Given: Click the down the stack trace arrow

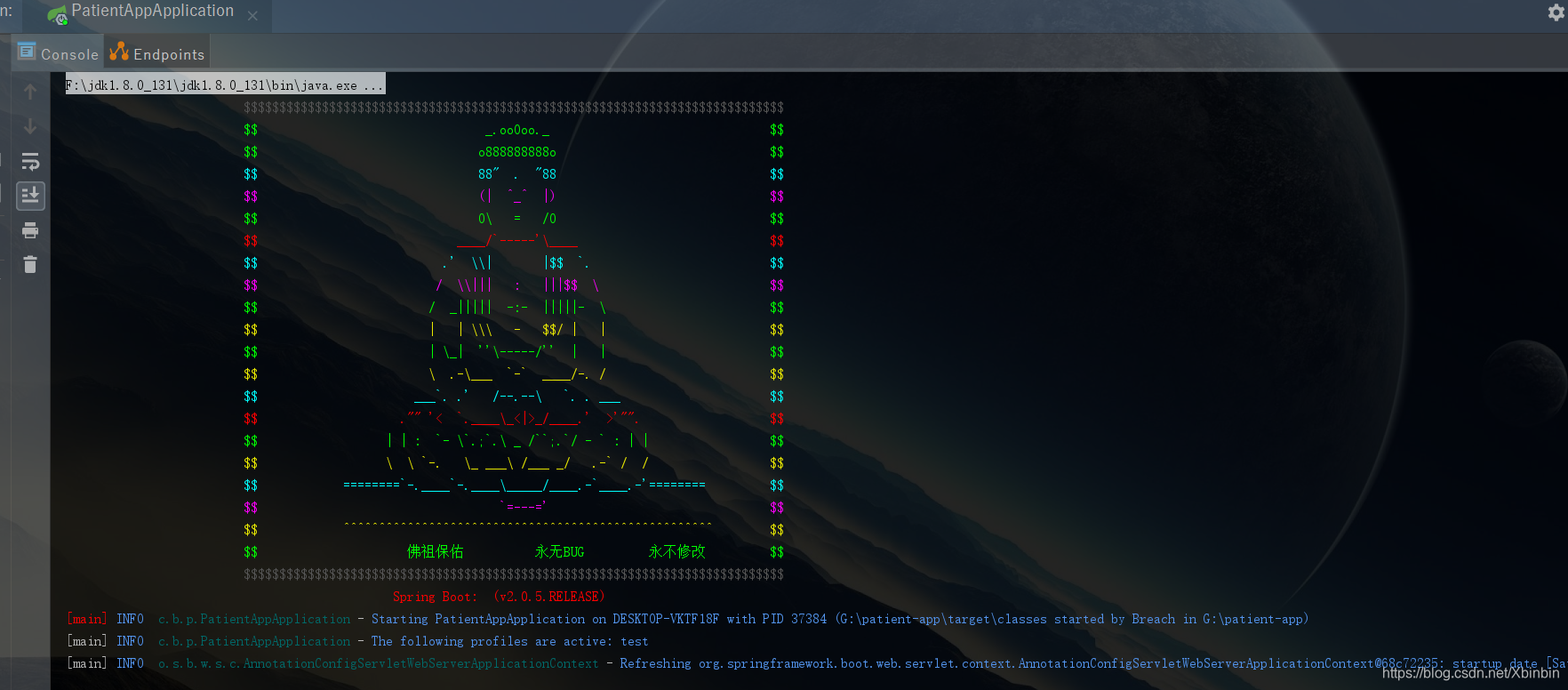Looking at the screenshot, I should click(x=30, y=126).
